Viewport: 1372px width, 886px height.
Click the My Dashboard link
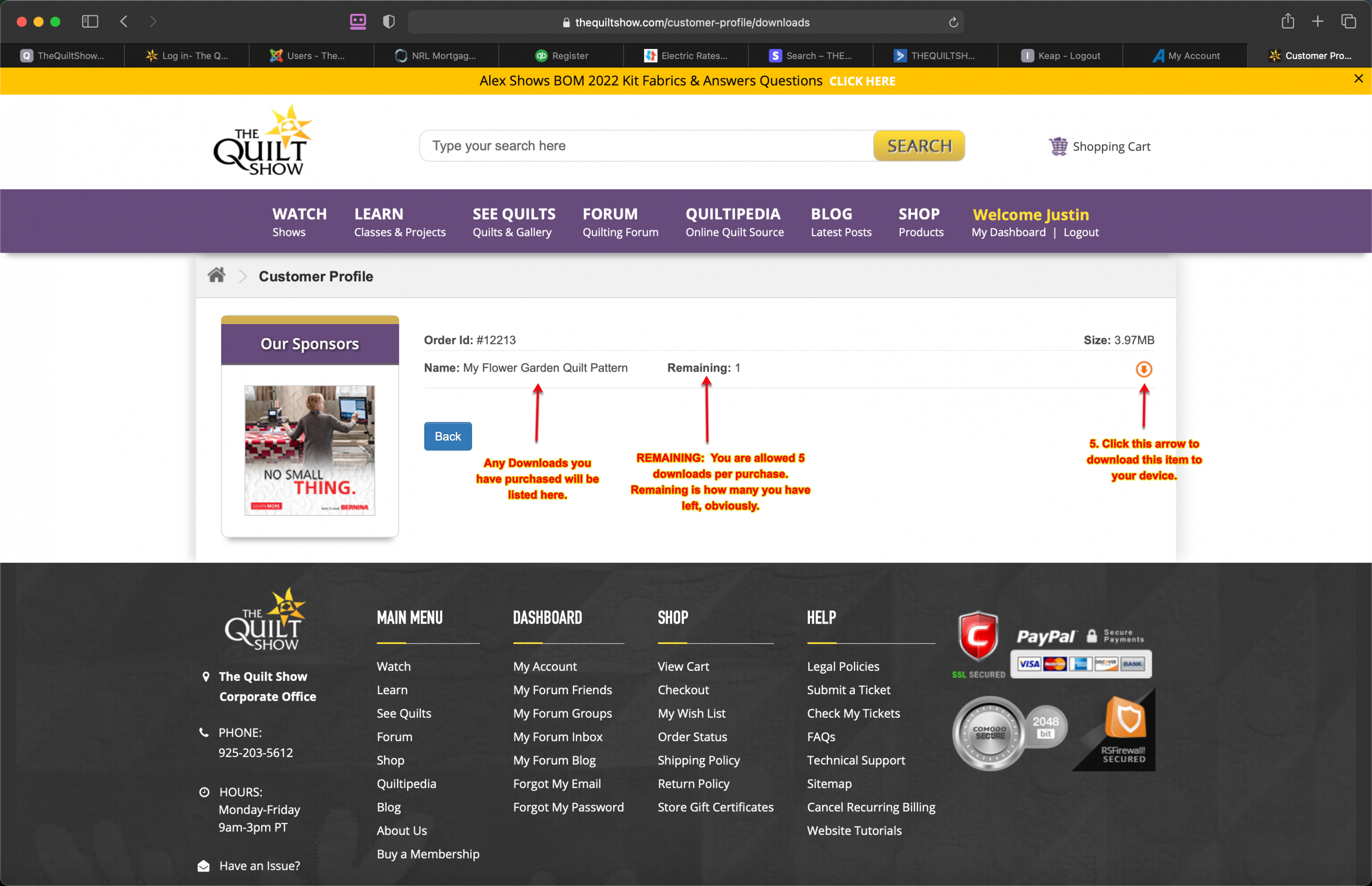pos(1010,232)
